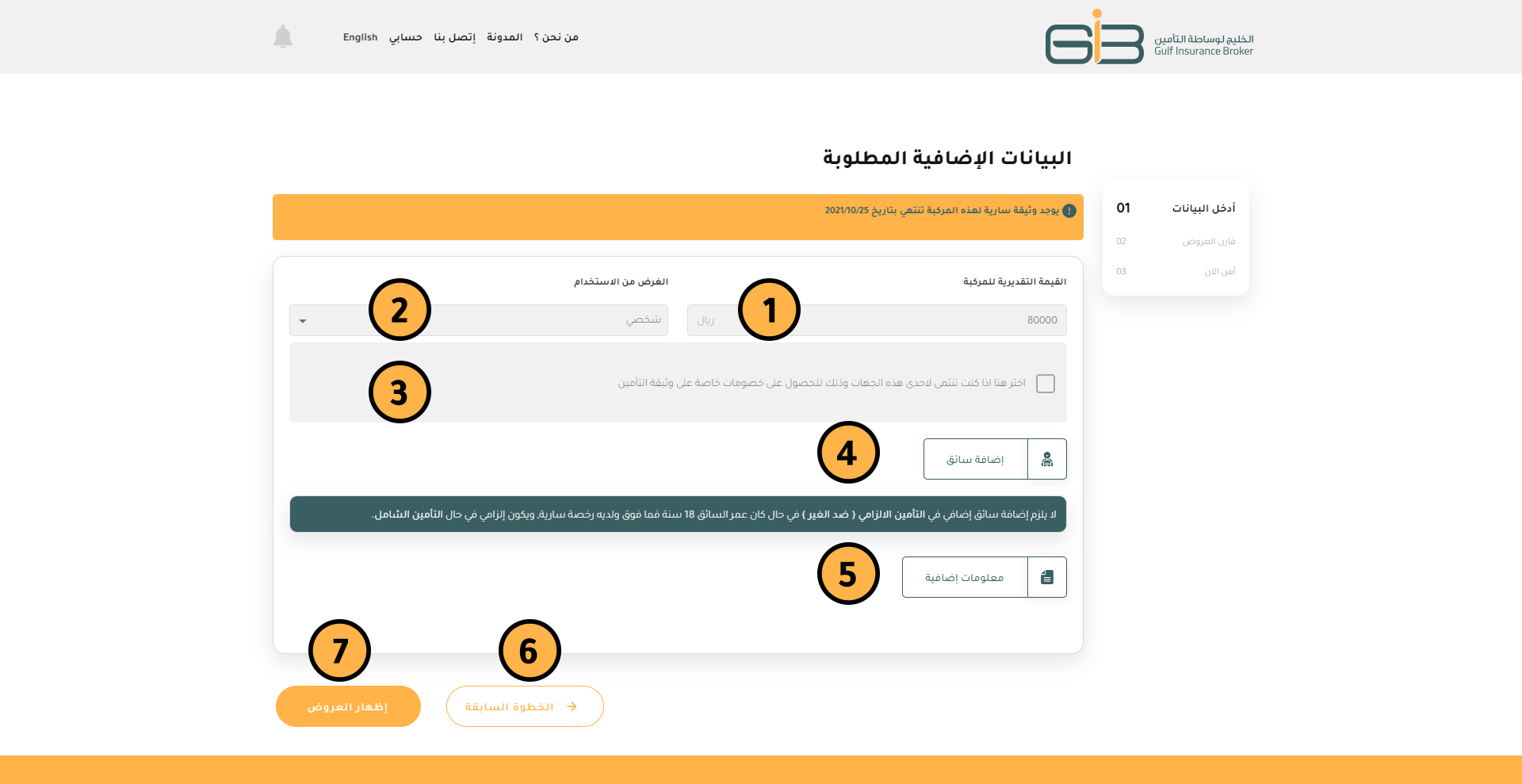
Task: Click the notification bell icon
Action: tap(283, 36)
